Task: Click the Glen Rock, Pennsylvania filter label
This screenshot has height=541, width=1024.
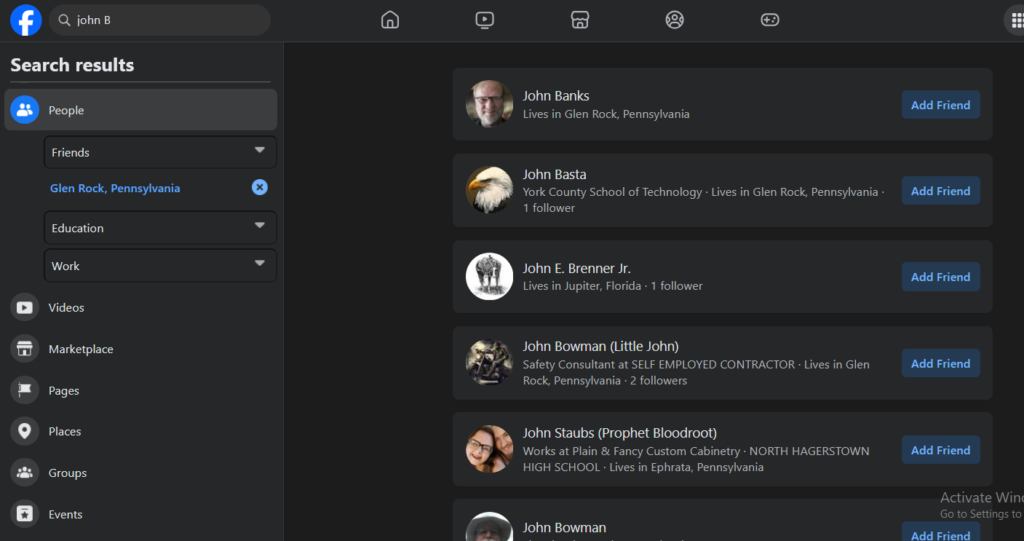Action: [x=115, y=188]
